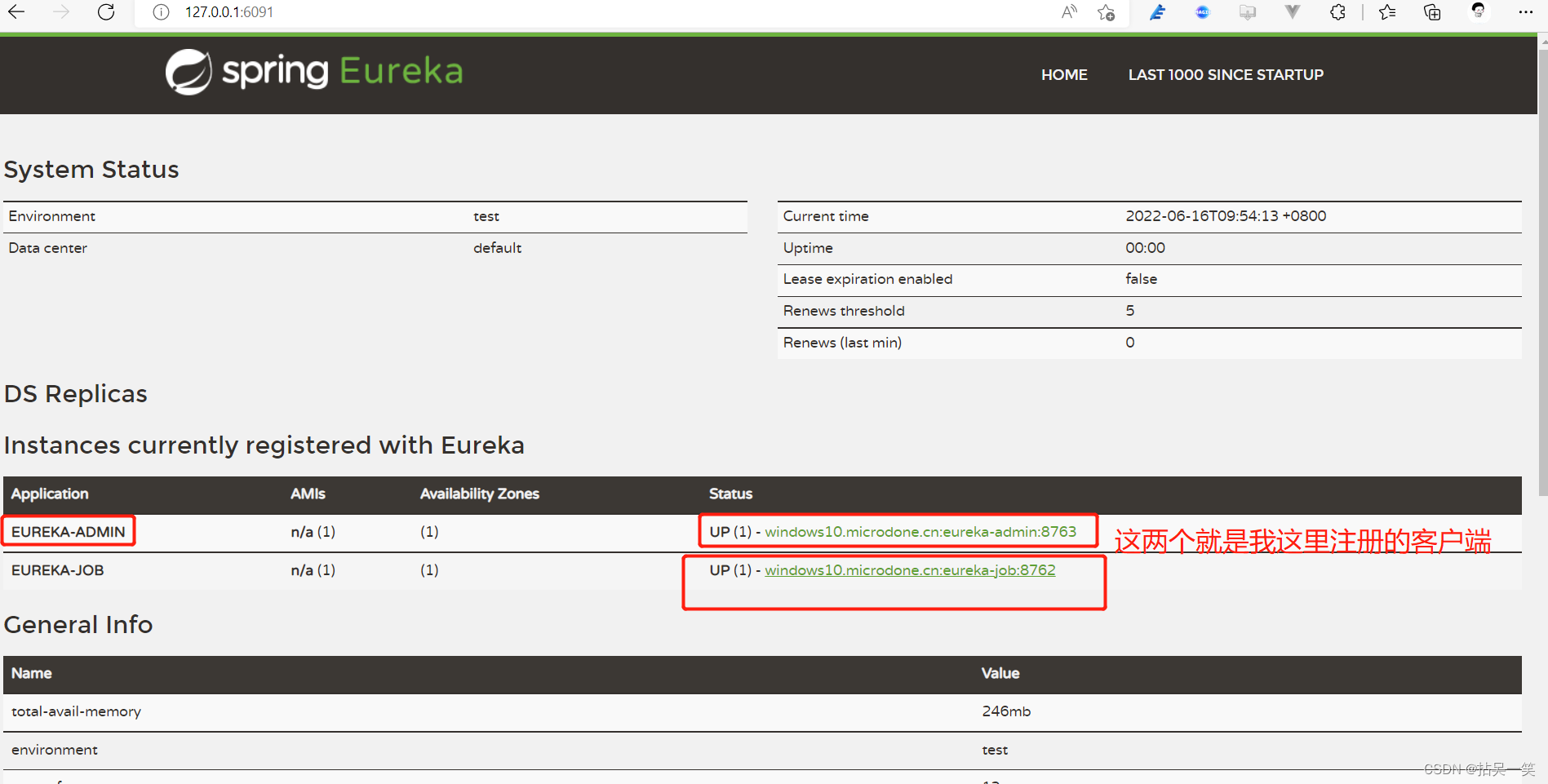Click the Availability Zones column header
The height and width of the screenshot is (784, 1548).
pos(479,494)
